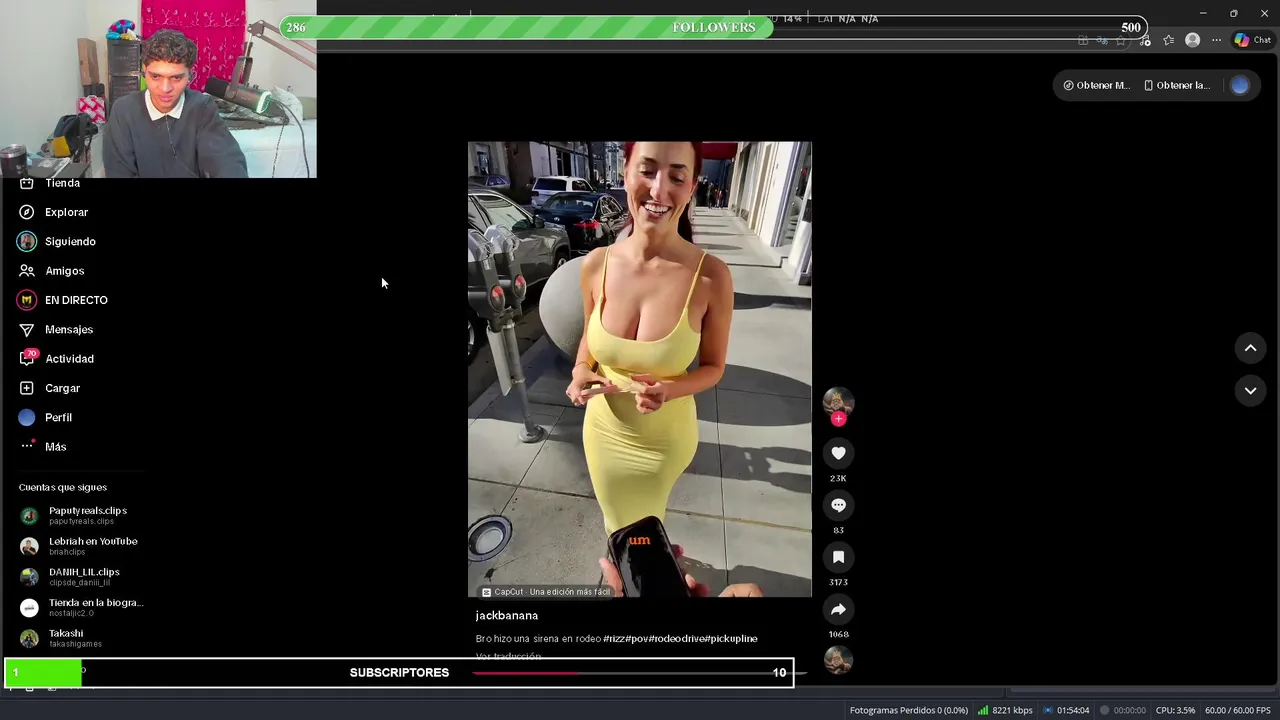Click the playing video to pause
1280x720 pixels.
[640, 369]
